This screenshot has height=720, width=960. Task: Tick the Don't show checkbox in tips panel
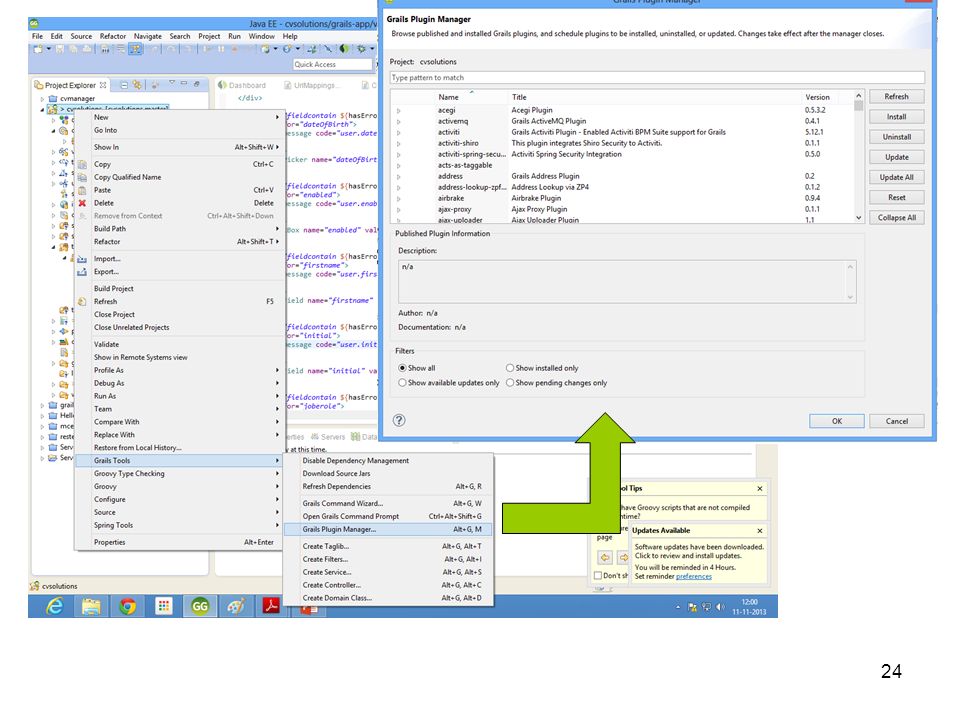coord(598,576)
